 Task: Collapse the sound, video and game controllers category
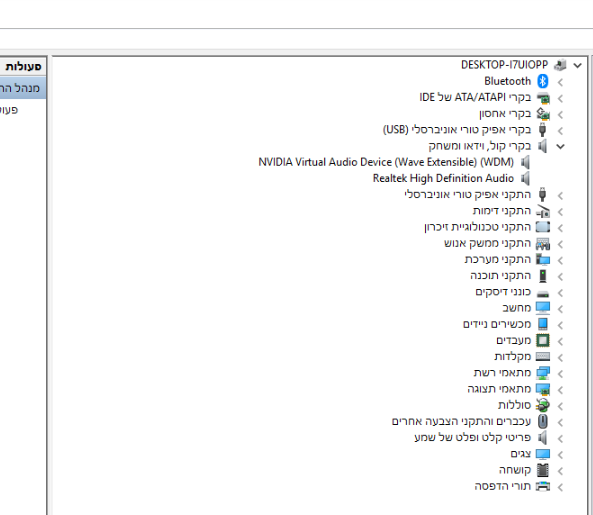pos(560,146)
